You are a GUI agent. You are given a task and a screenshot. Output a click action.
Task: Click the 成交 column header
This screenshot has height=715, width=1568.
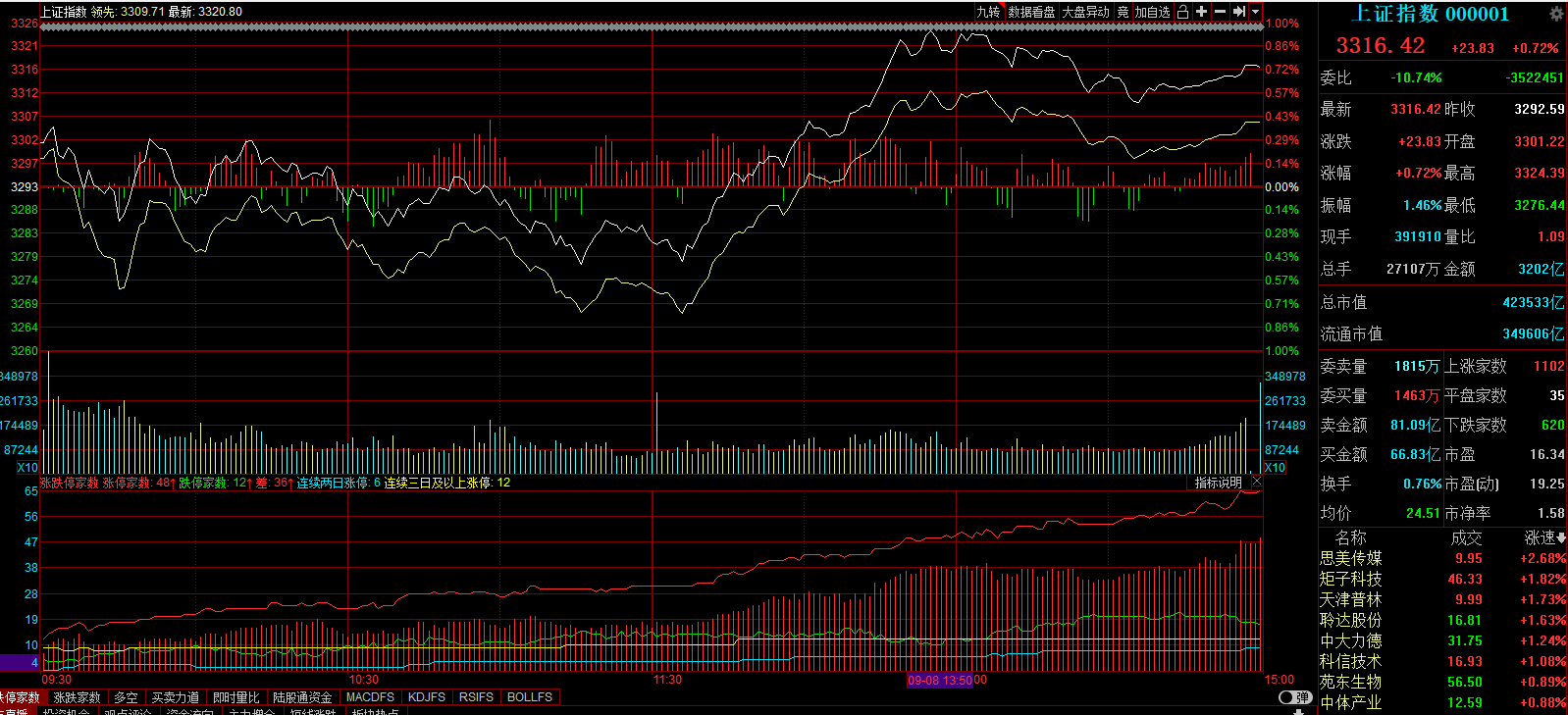1466,537
